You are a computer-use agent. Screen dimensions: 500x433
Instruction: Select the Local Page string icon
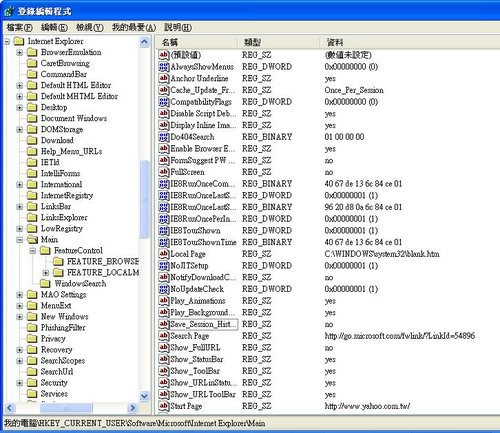pyautogui.click(x=164, y=254)
